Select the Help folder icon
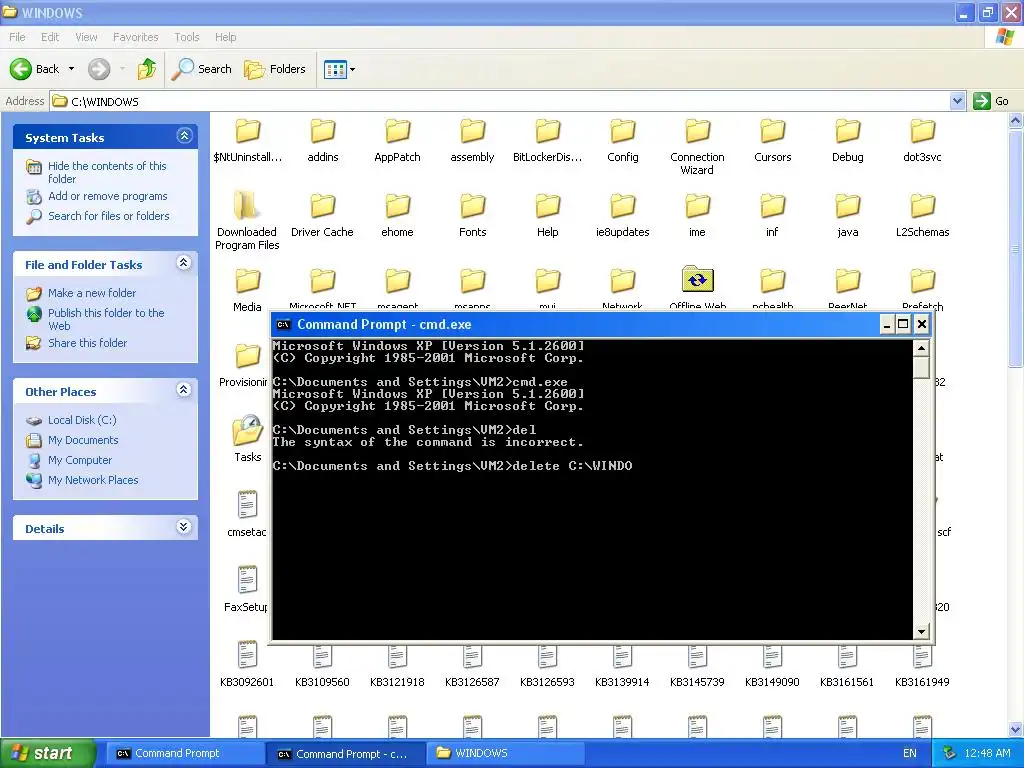1024x768 pixels. (x=548, y=206)
